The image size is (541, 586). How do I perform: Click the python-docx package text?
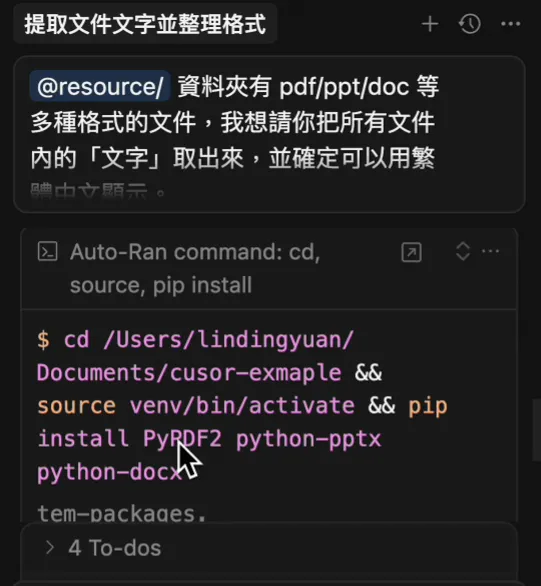[109, 472]
